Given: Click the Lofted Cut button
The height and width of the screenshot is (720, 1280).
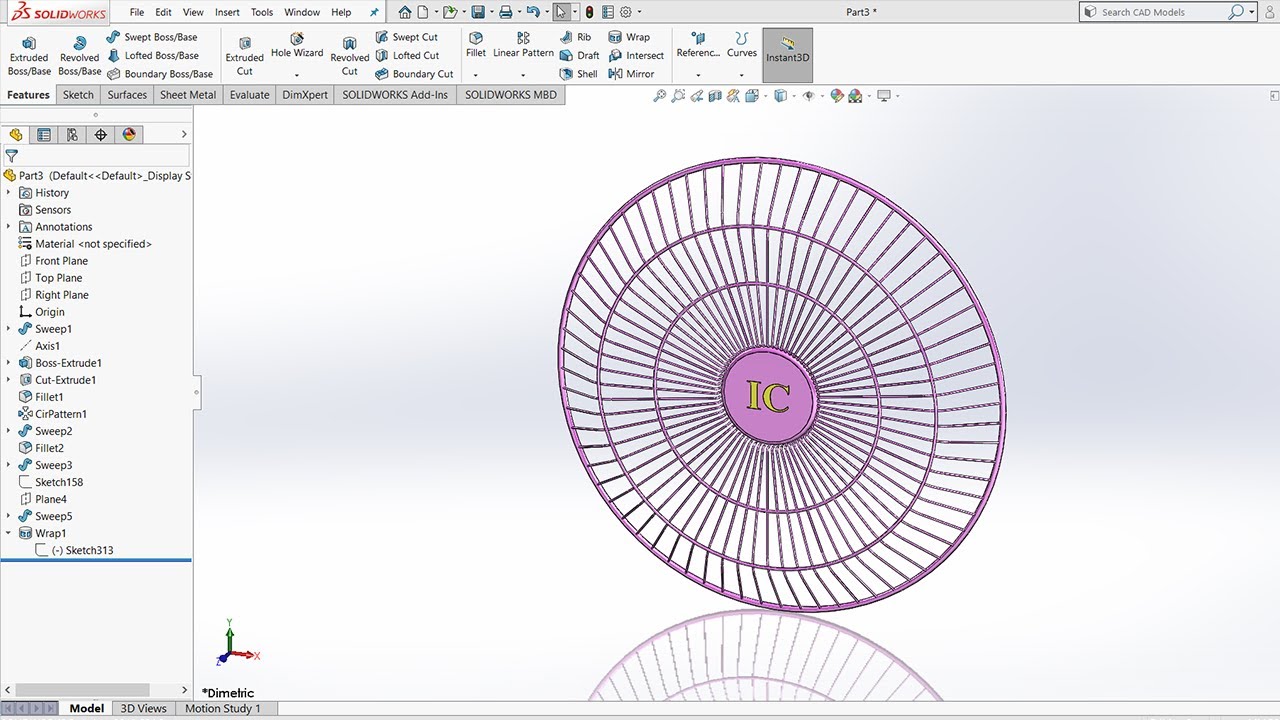Looking at the screenshot, I should (x=408, y=55).
